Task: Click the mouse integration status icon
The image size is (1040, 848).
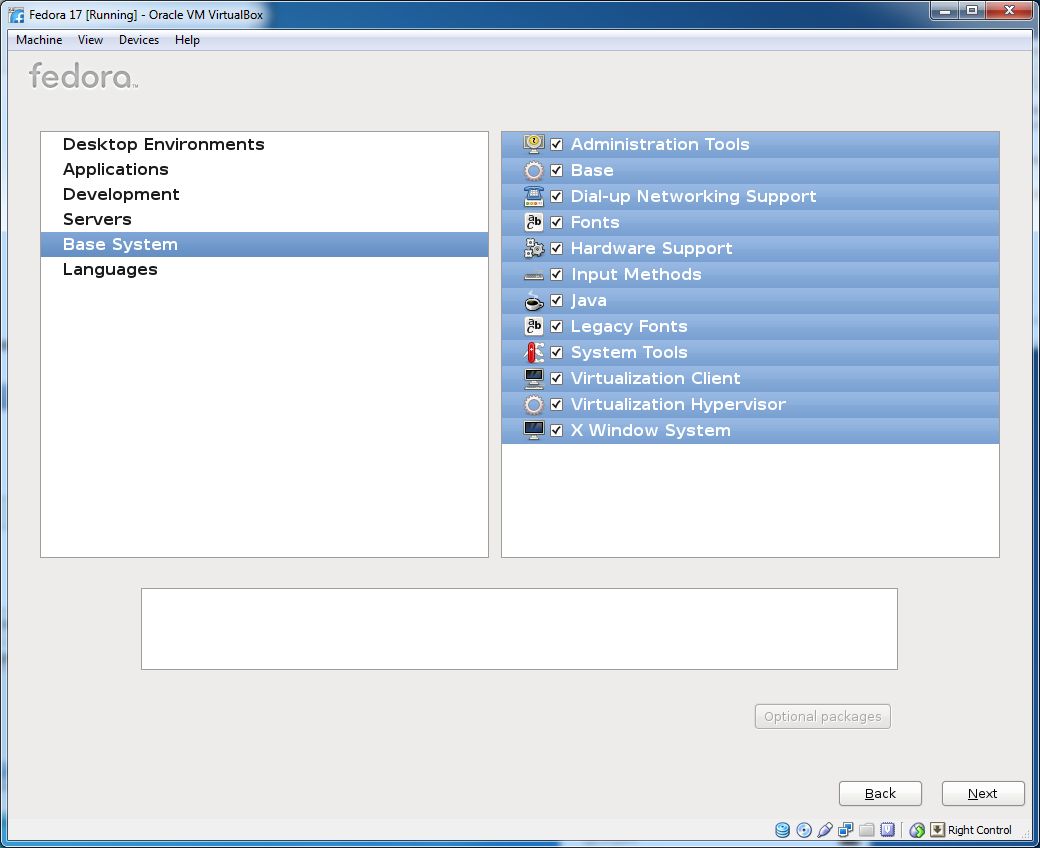Action: tap(917, 829)
